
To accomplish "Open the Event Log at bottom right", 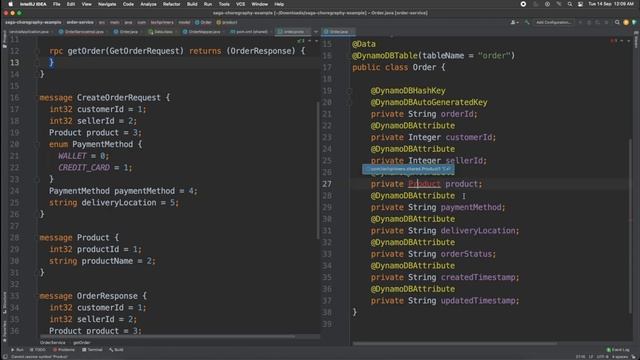I will 618,350.
